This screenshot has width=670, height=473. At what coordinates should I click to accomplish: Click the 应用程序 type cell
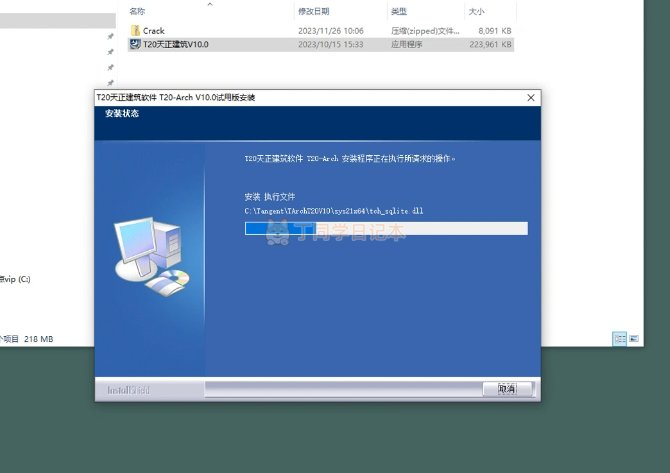(x=407, y=44)
